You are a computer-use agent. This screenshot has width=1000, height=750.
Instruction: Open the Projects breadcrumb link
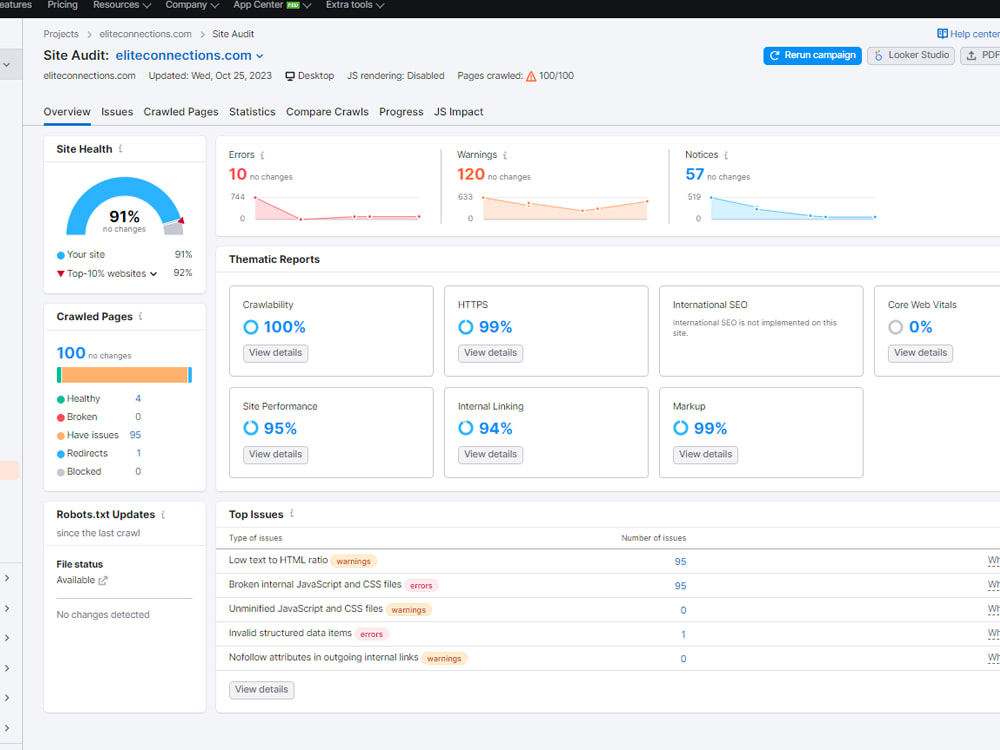click(x=61, y=34)
